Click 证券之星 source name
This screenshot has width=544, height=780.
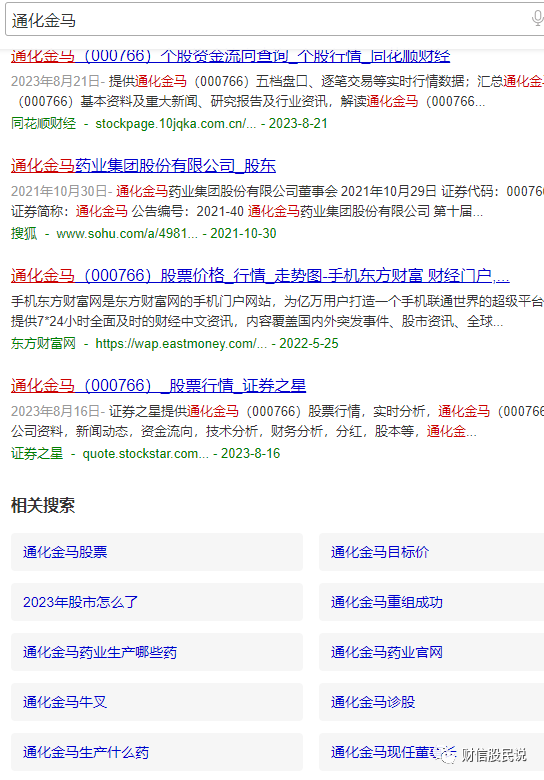(37, 453)
